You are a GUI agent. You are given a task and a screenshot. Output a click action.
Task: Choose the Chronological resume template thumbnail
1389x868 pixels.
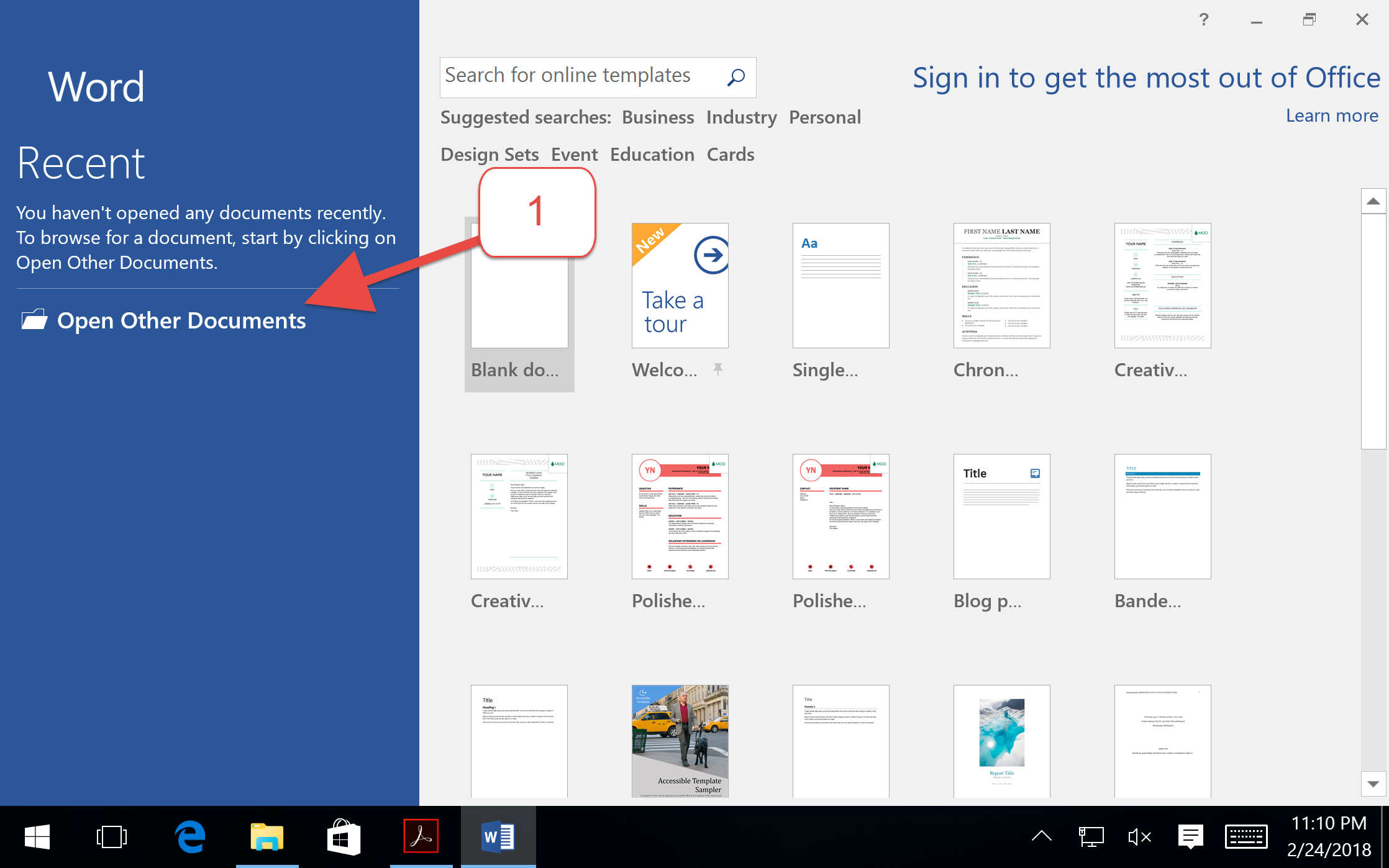pyautogui.click(x=1002, y=286)
